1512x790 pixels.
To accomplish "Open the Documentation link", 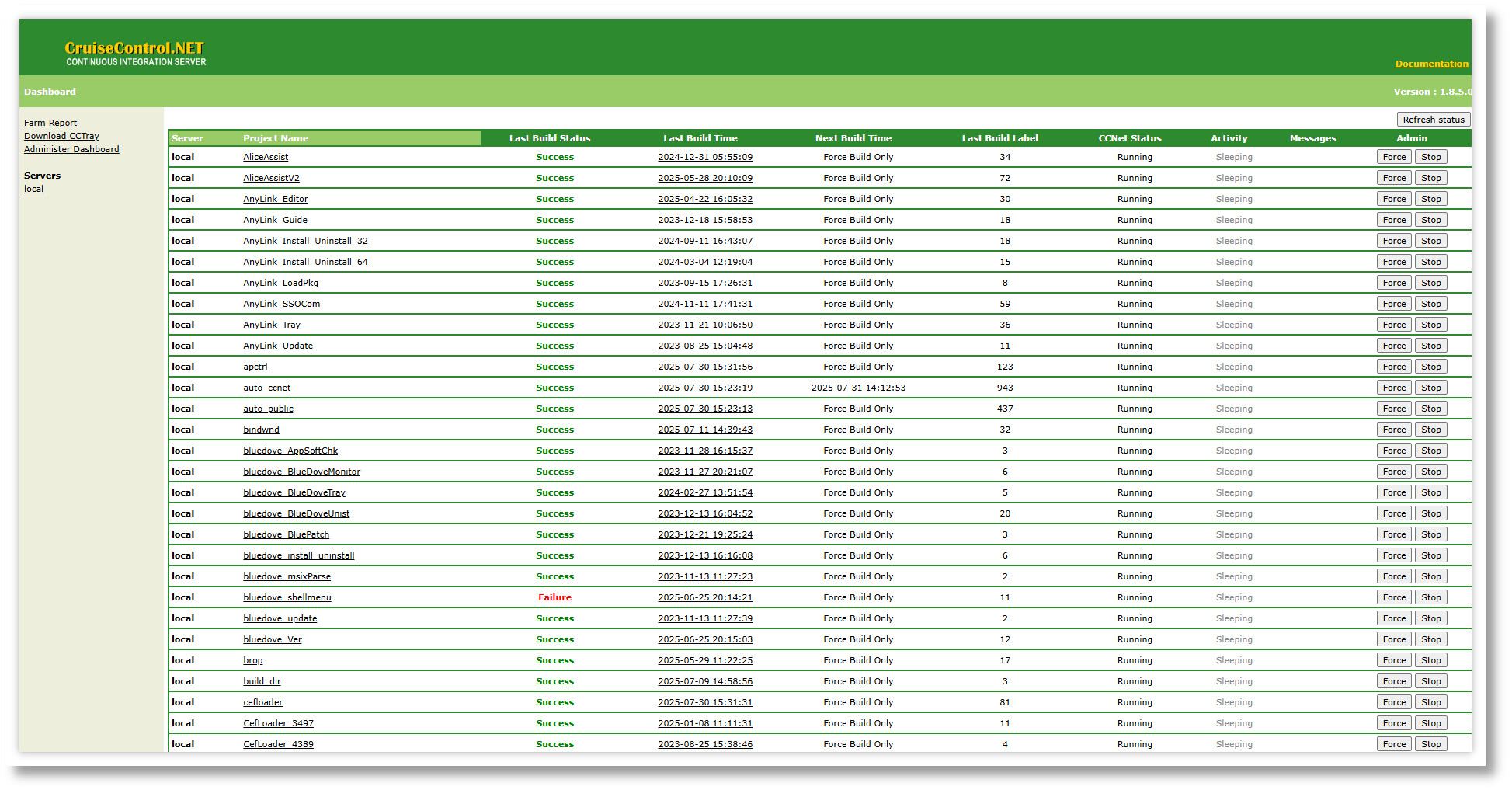I will 1431,64.
